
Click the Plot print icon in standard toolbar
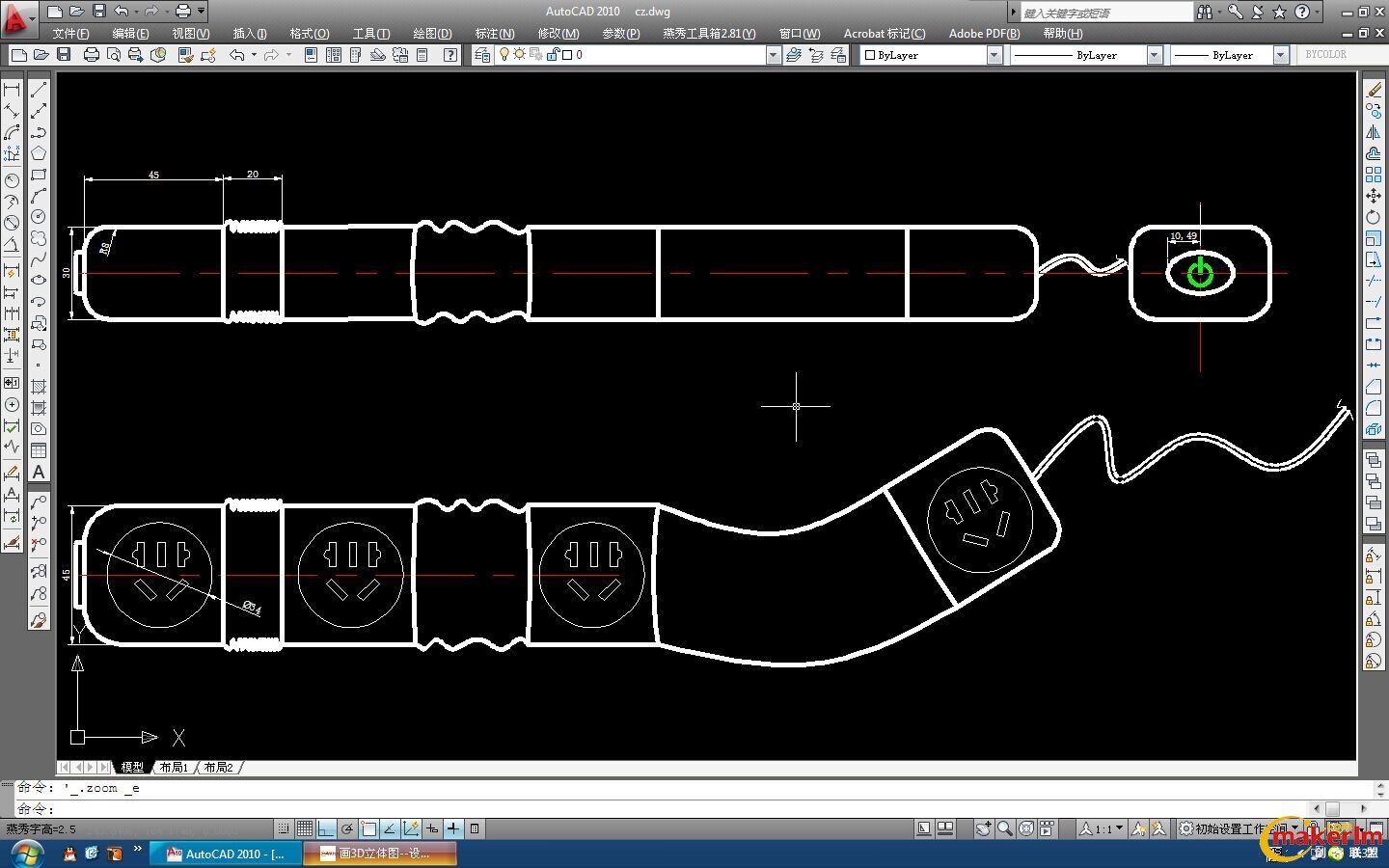pos(92,55)
